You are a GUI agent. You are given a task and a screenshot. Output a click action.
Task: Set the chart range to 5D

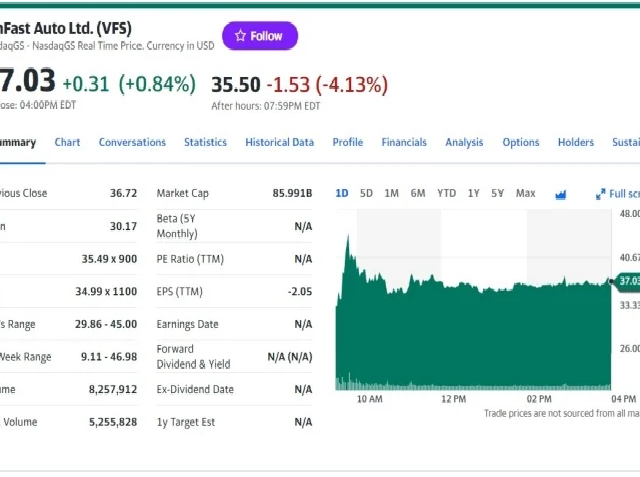coord(366,193)
